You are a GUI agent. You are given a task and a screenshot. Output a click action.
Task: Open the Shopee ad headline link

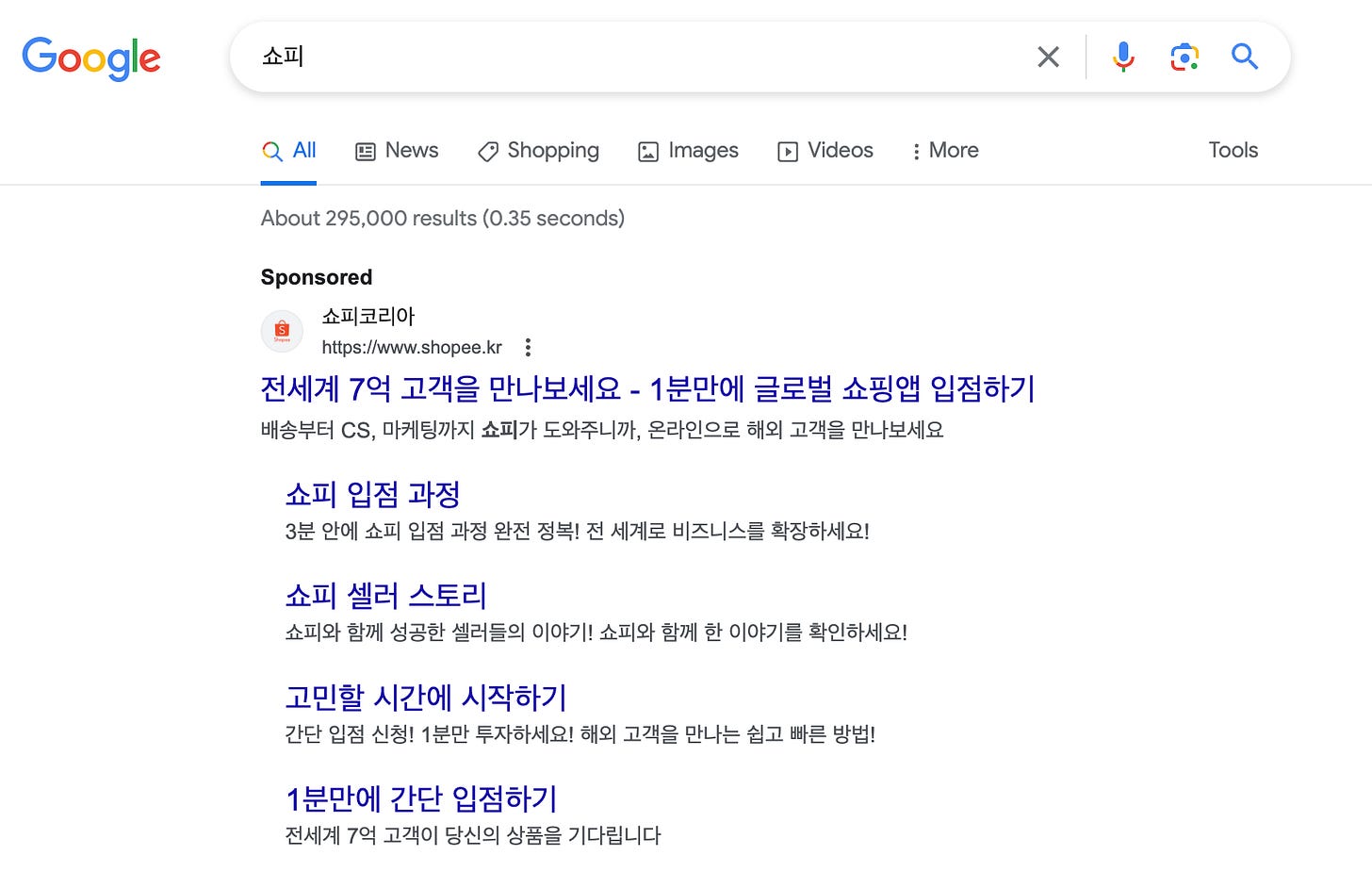pos(647,388)
